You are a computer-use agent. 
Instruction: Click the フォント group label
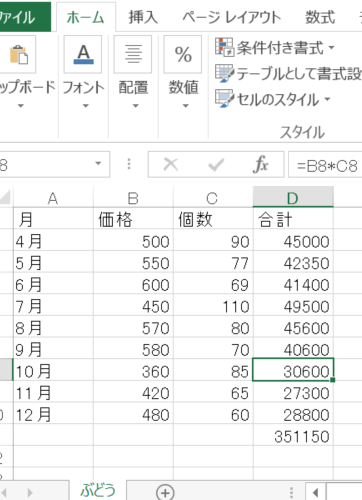point(83,87)
